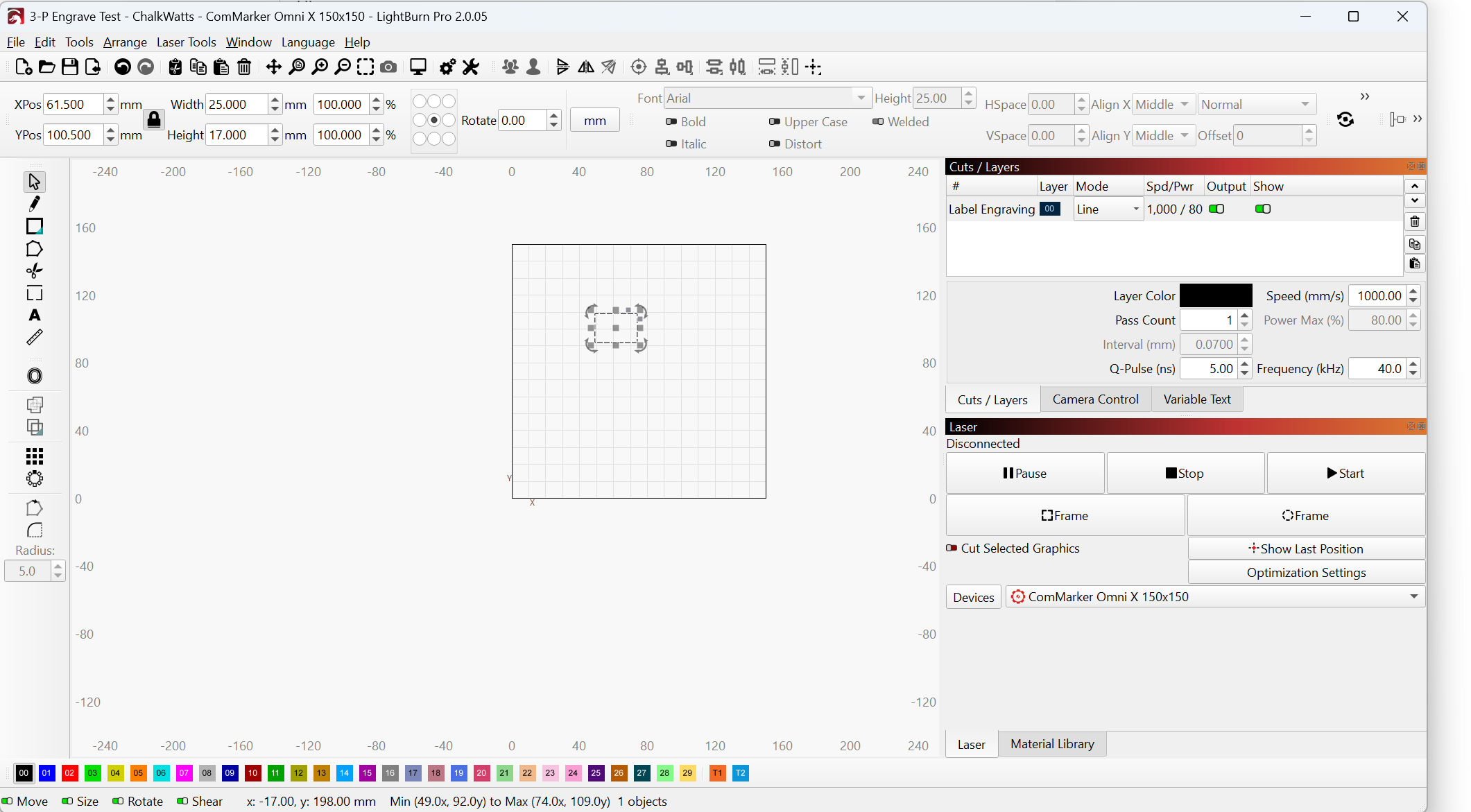Open the Preview monitor icon

pyautogui.click(x=418, y=67)
